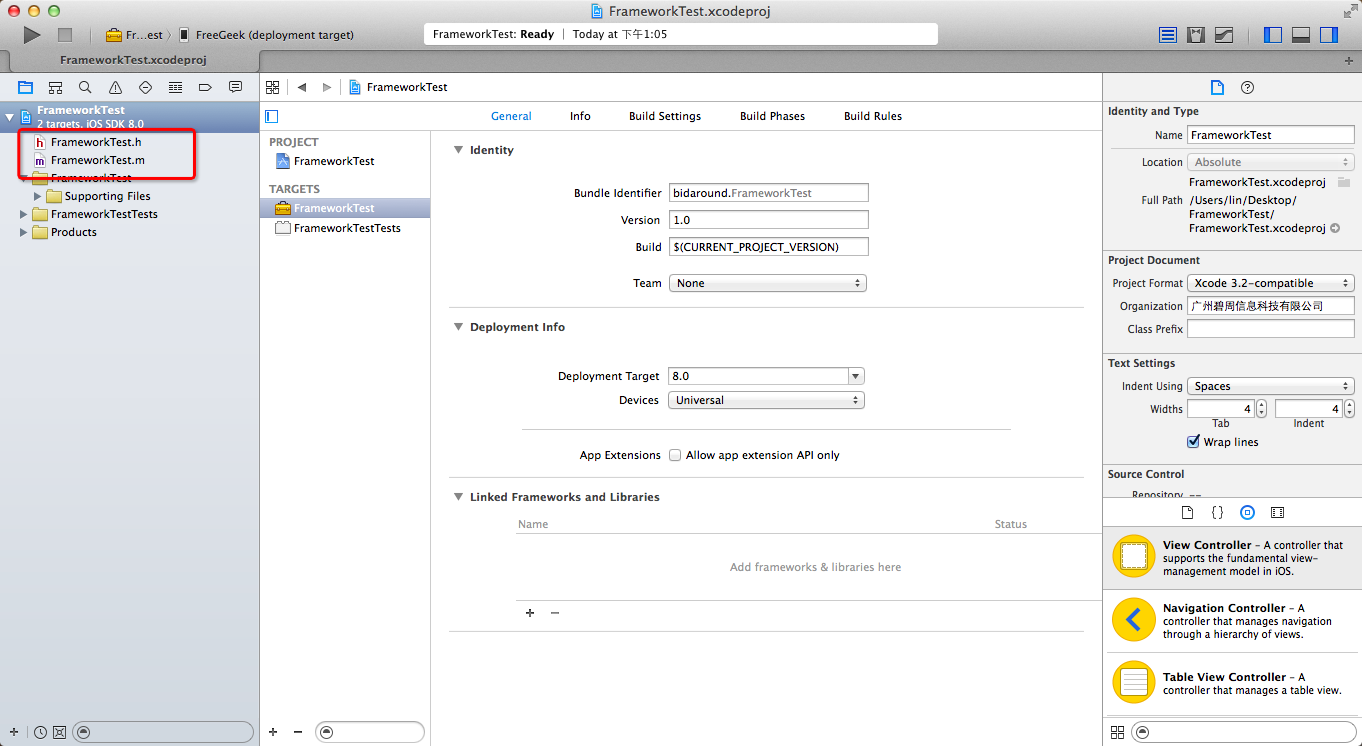Image resolution: width=1362 pixels, height=746 pixels.
Task: Go forward in editor history
Action: [x=326, y=87]
